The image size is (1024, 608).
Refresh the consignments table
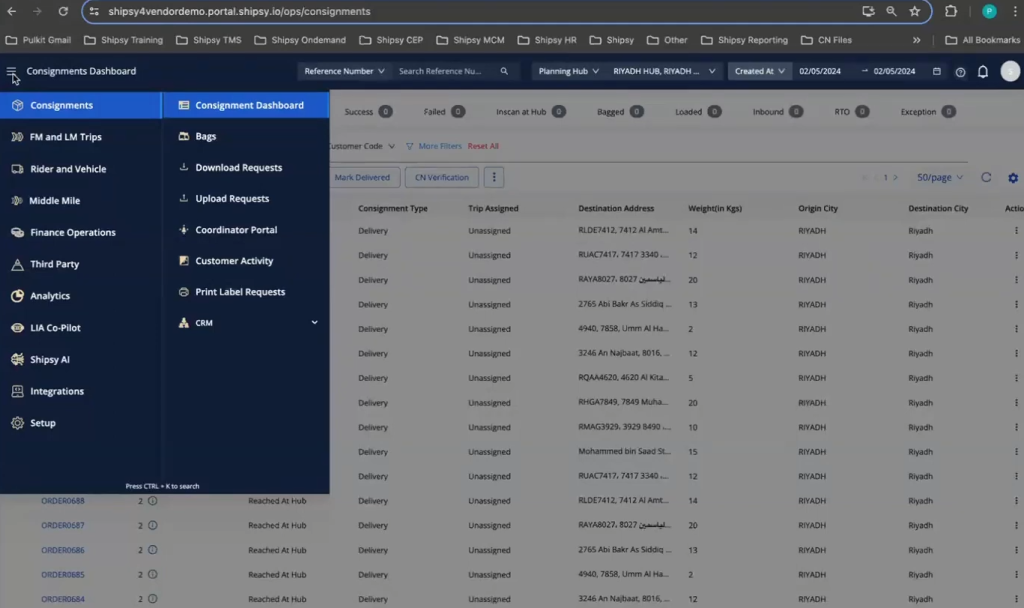click(986, 177)
